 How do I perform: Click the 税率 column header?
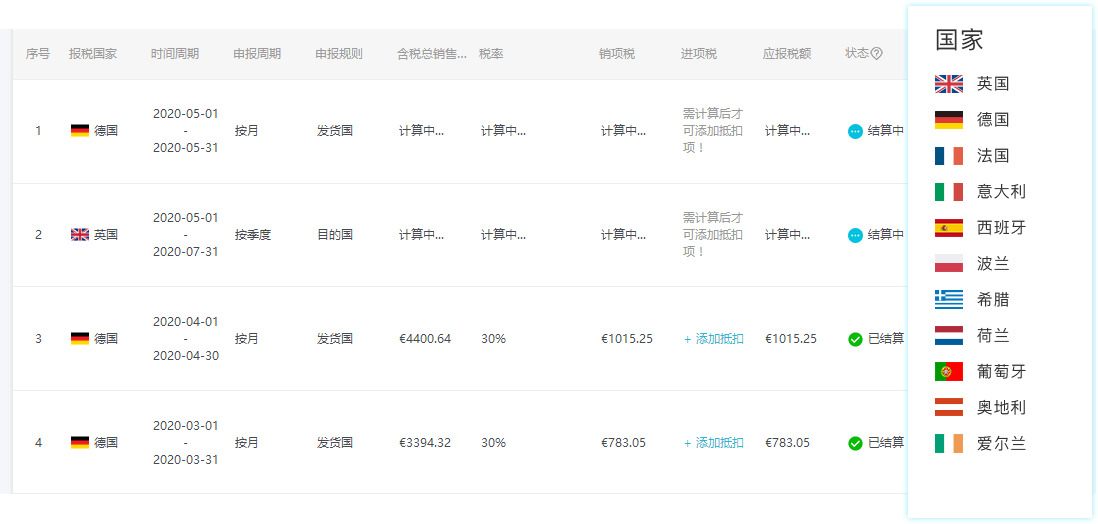[x=491, y=54]
